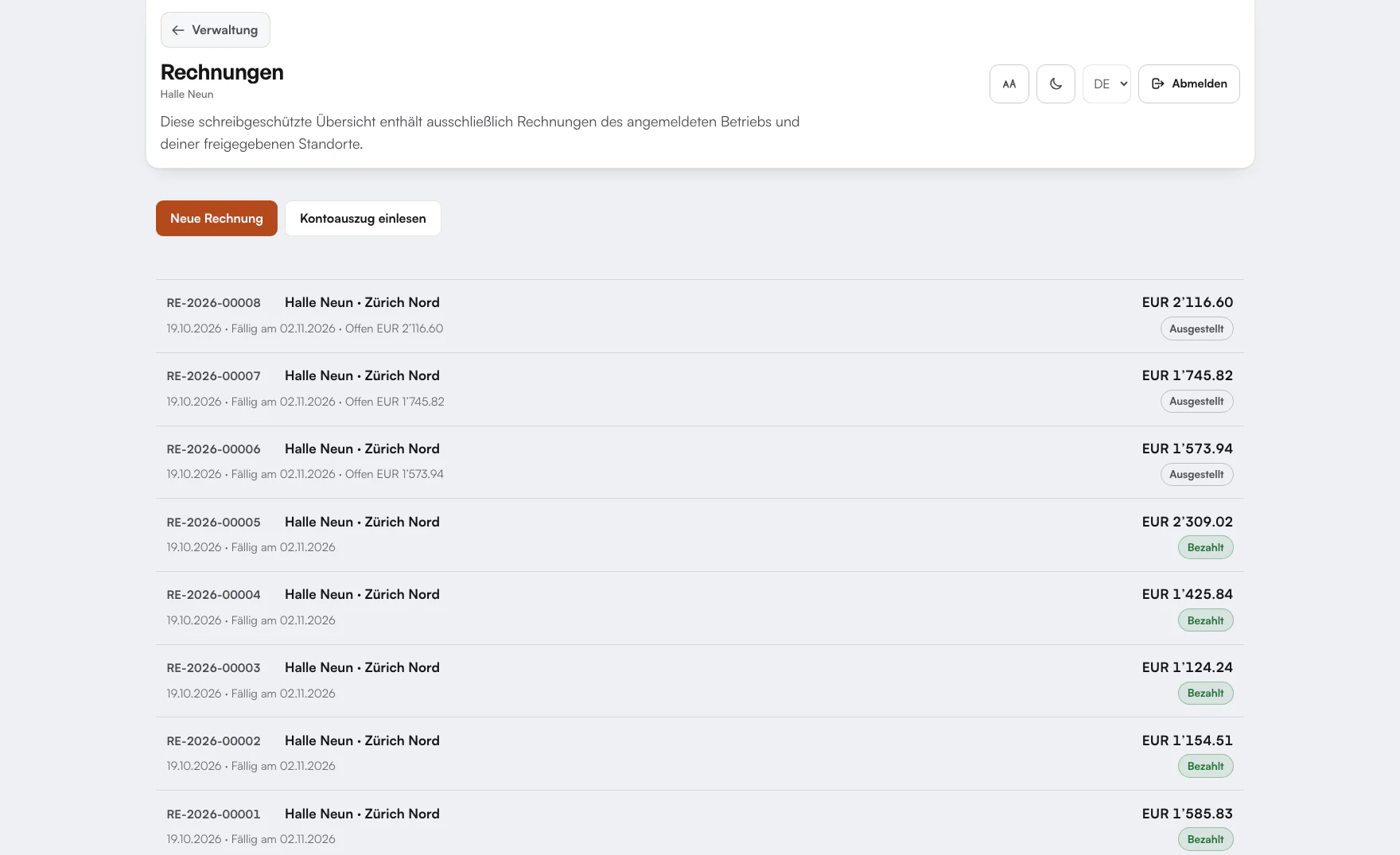Click the amount EUR 1'585.83
Image resolution: width=1400 pixels, height=855 pixels.
pos(1187,814)
